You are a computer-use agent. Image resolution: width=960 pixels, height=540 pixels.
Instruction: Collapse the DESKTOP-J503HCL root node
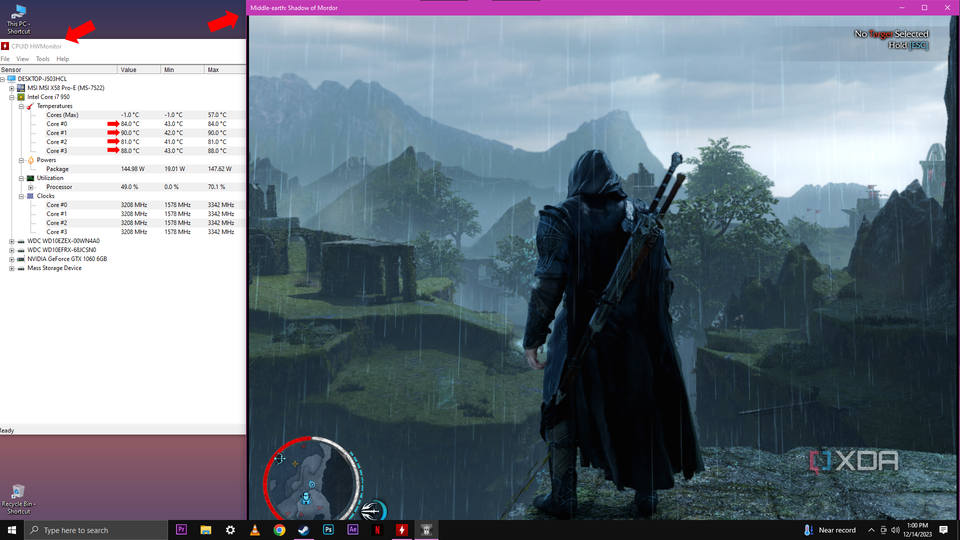(2, 79)
